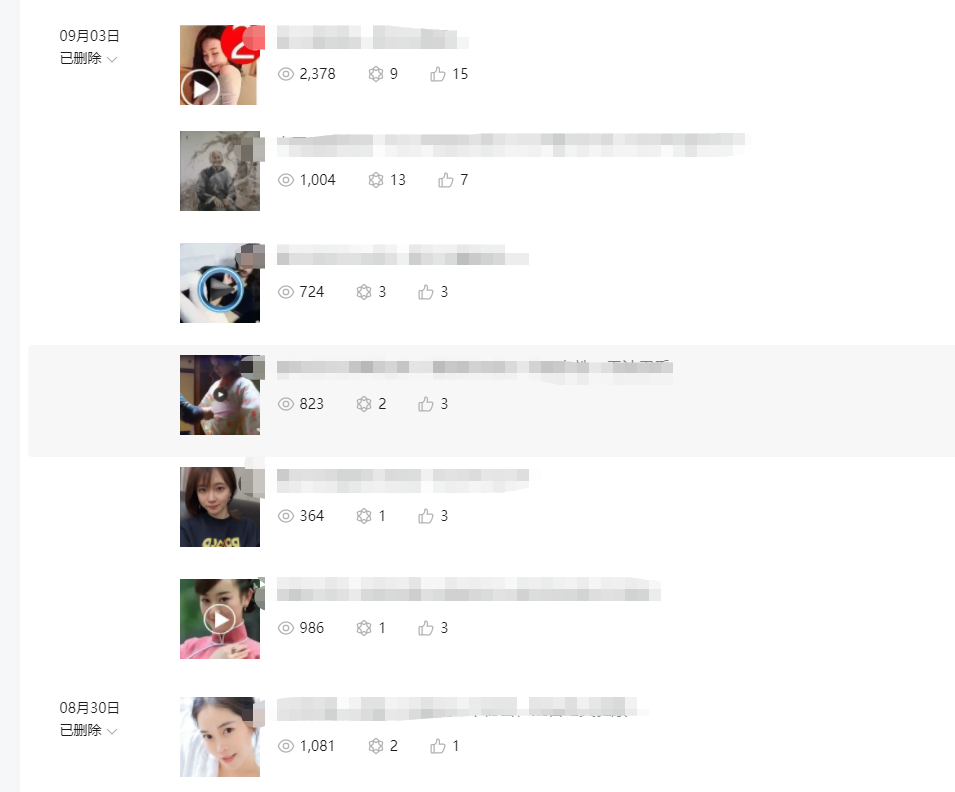Expand the 已删除 dropdown under 08月30日
This screenshot has width=955, height=792.
[x=88, y=730]
